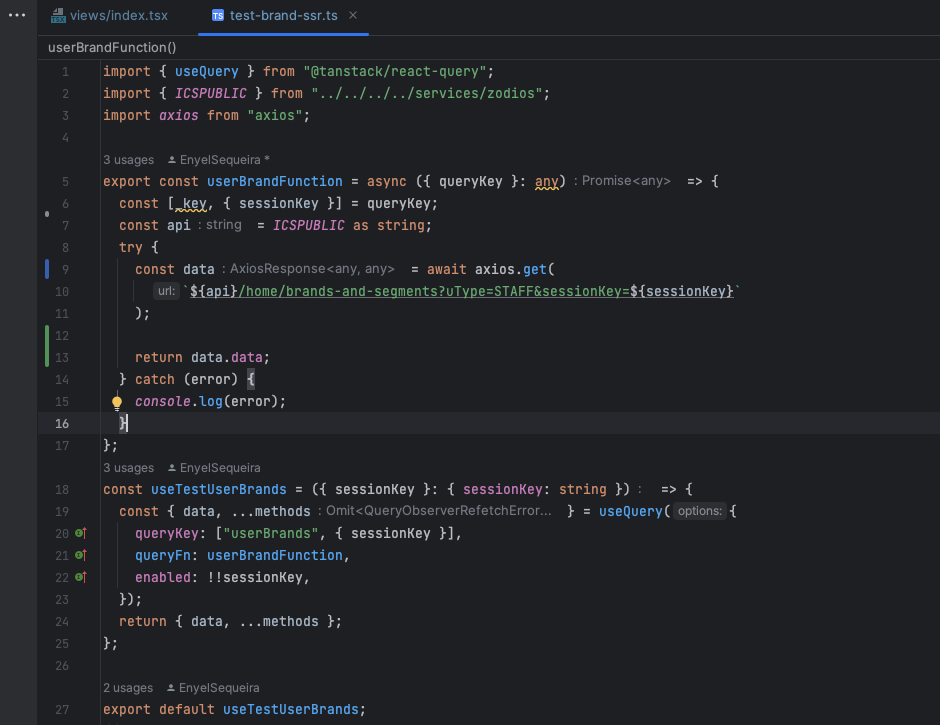Click the userBrandFunction() breadcrumb
This screenshot has height=725, width=940.
click(112, 47)
